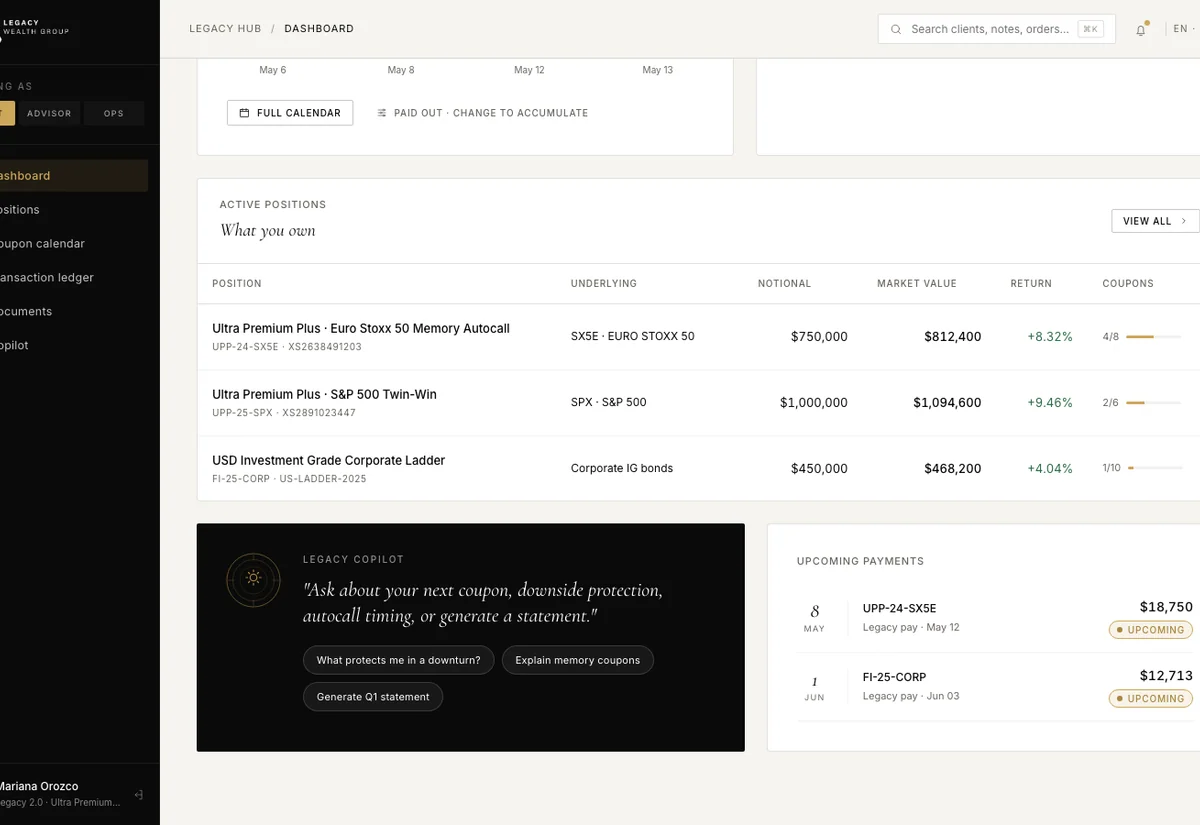The image size is (1200, 825).
Task: Click View All chevron arrow
Action: click(1184, 221)
